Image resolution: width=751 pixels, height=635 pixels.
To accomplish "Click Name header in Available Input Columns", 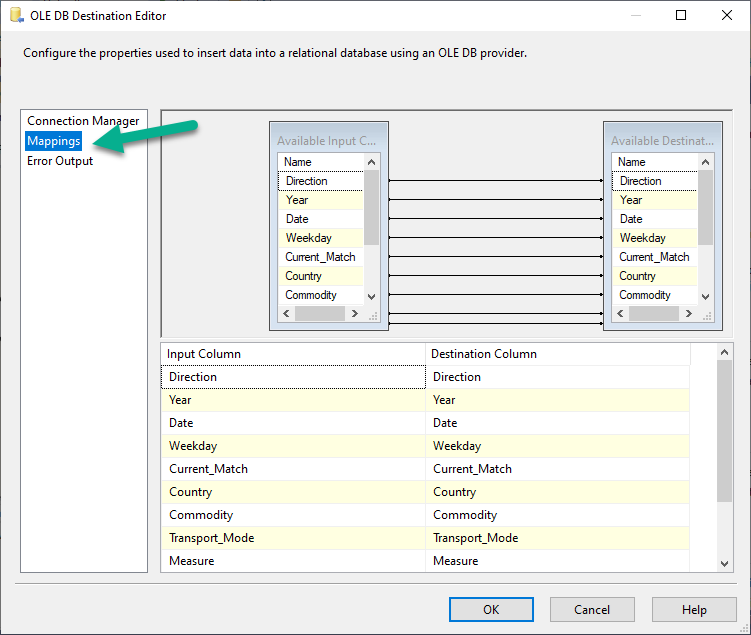I will tap(320, 162).
